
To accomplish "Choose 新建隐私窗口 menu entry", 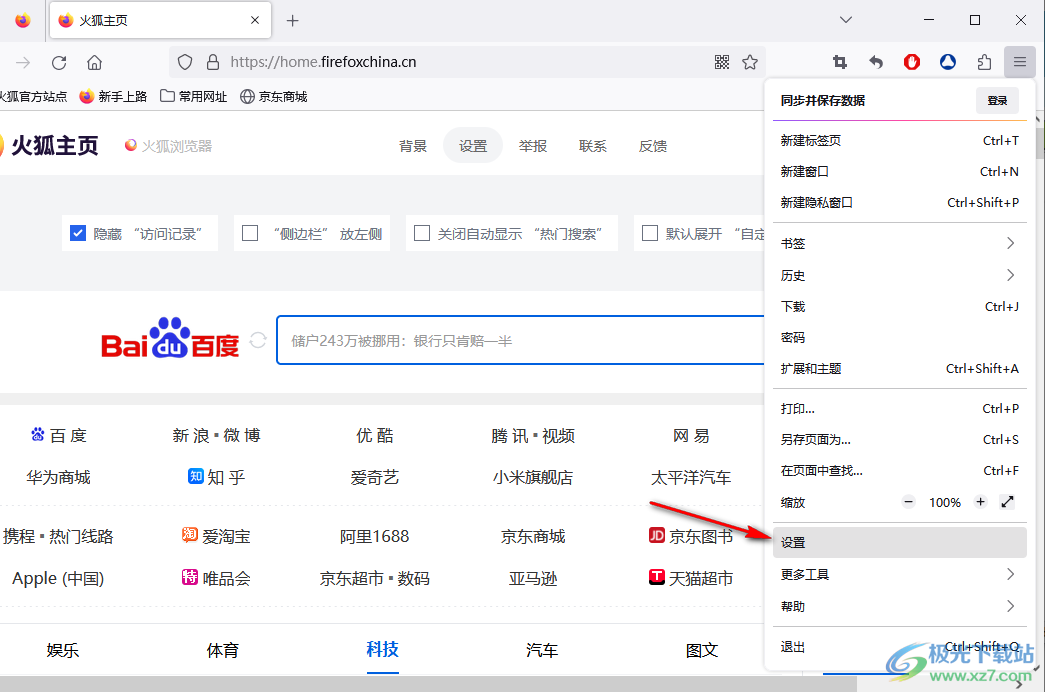I will (899, 202).
